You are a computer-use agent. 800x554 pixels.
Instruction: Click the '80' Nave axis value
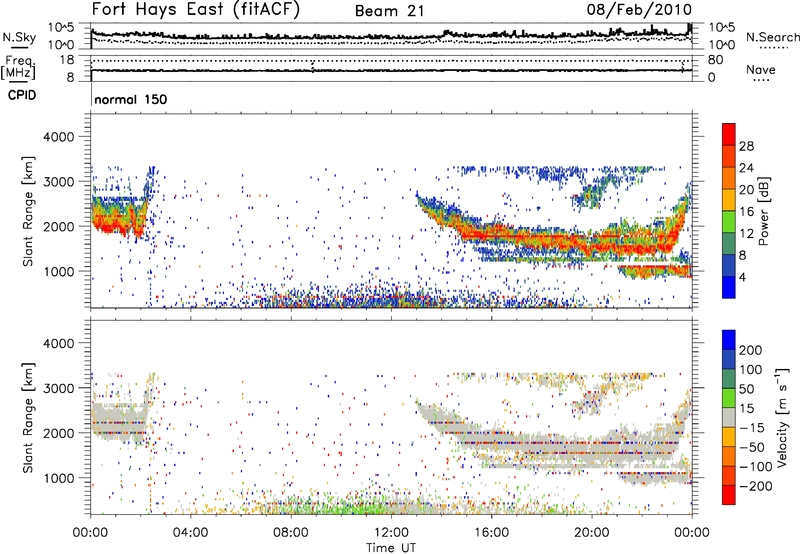(x=715, y=60)
